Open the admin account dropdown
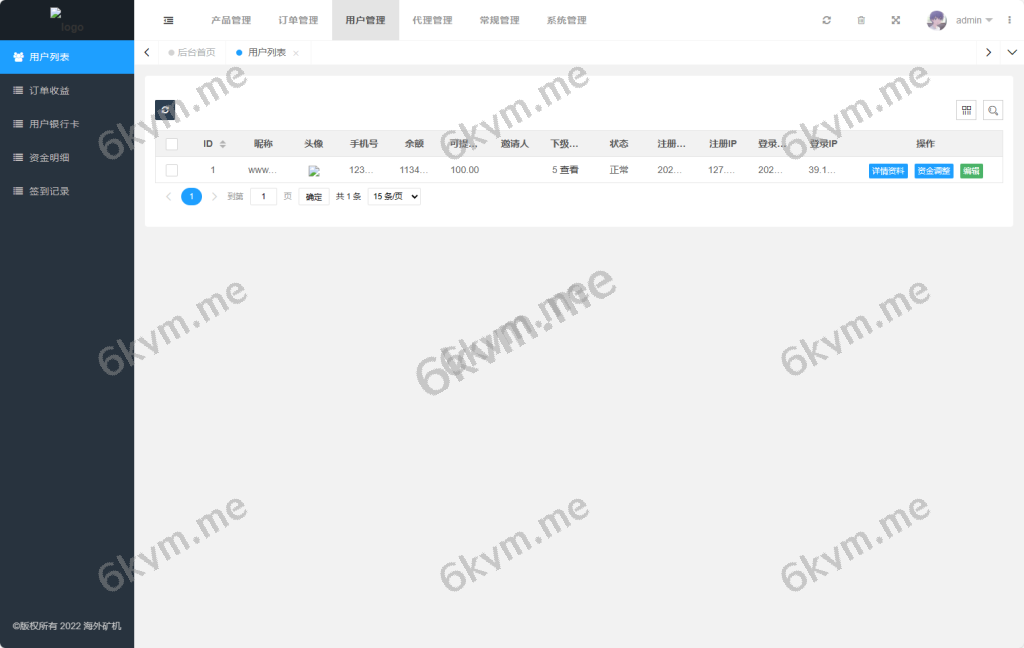Viewport: 1024px width, 648px height. (967, 19)
